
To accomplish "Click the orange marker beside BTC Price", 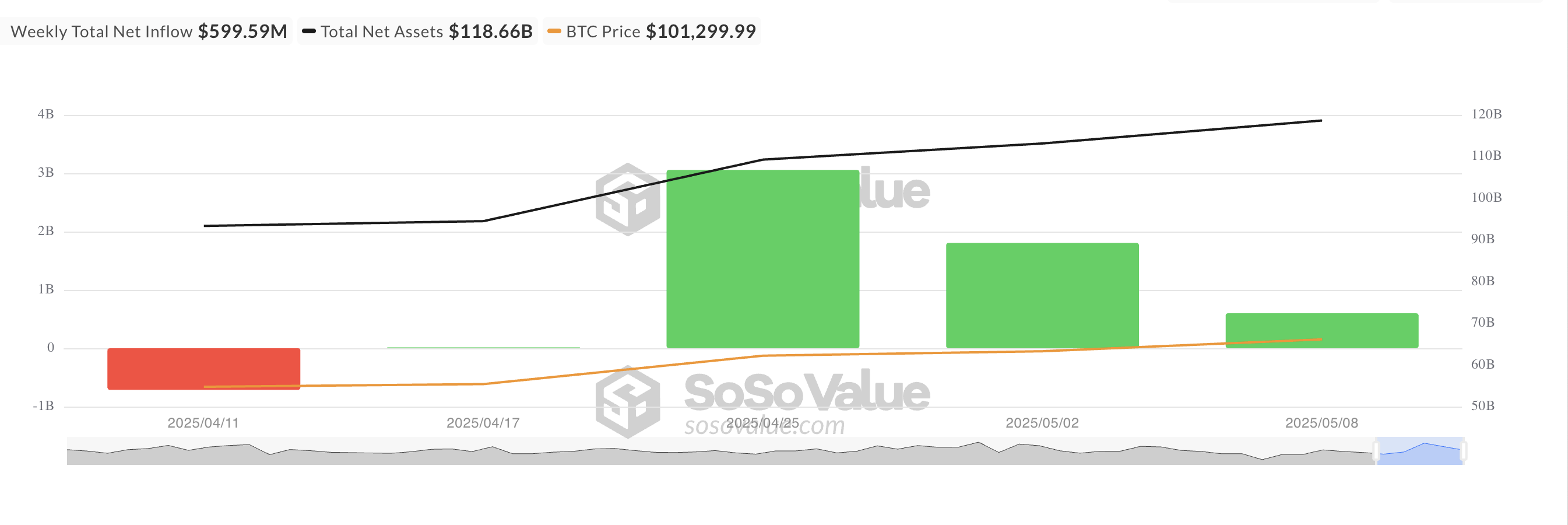I will [554, 31].
